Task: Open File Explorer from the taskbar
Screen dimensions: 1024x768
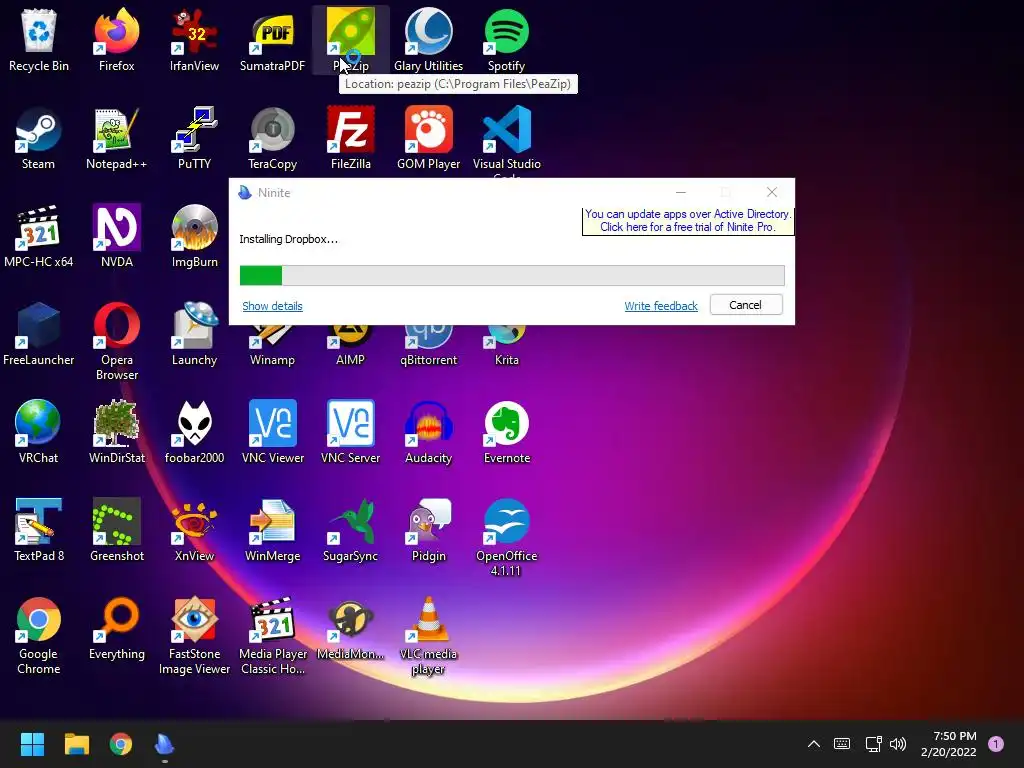Action: tap(76, 744)
